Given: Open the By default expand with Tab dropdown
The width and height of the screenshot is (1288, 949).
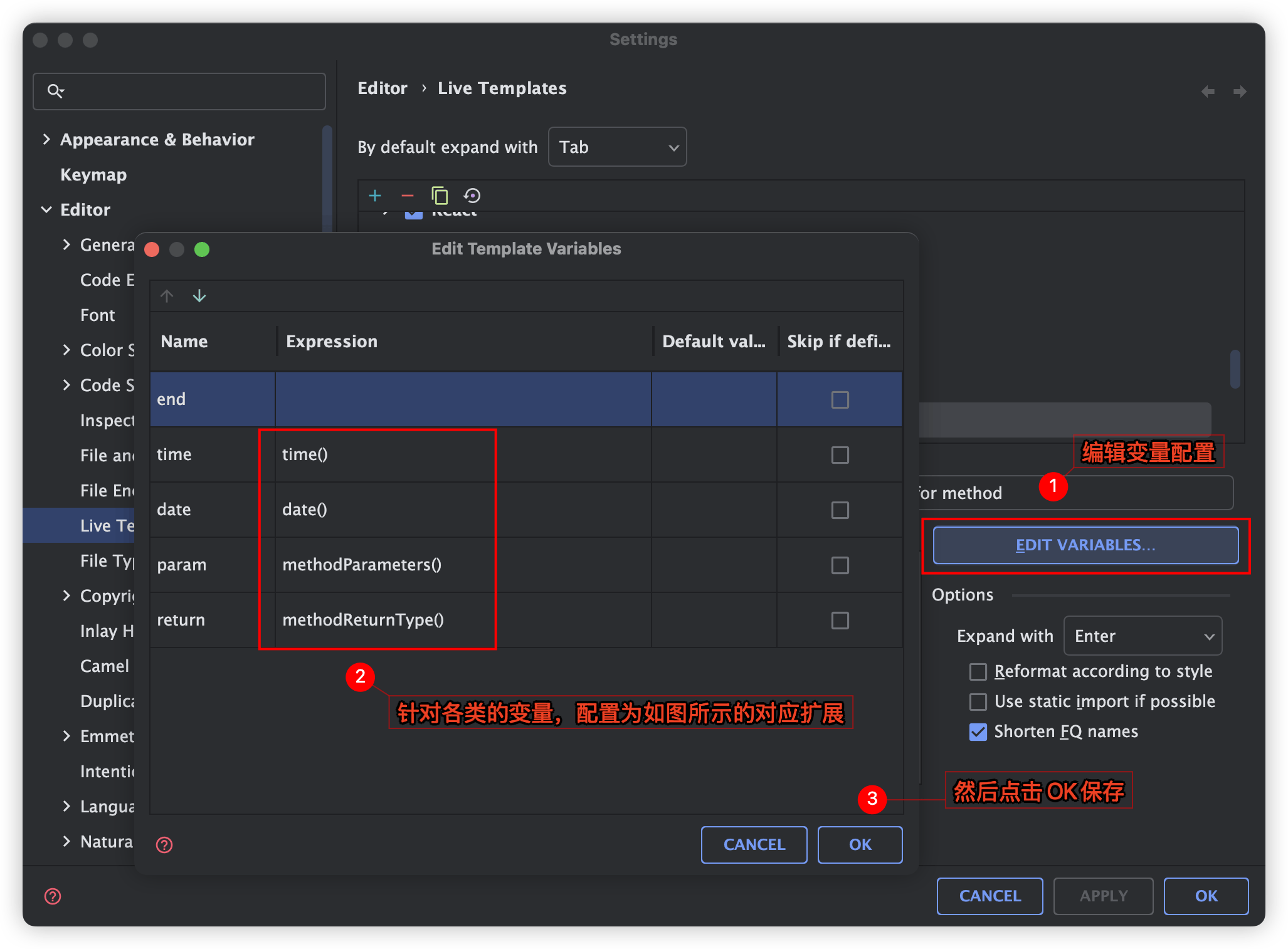Looking at the screenshot, I should [617, 147].
